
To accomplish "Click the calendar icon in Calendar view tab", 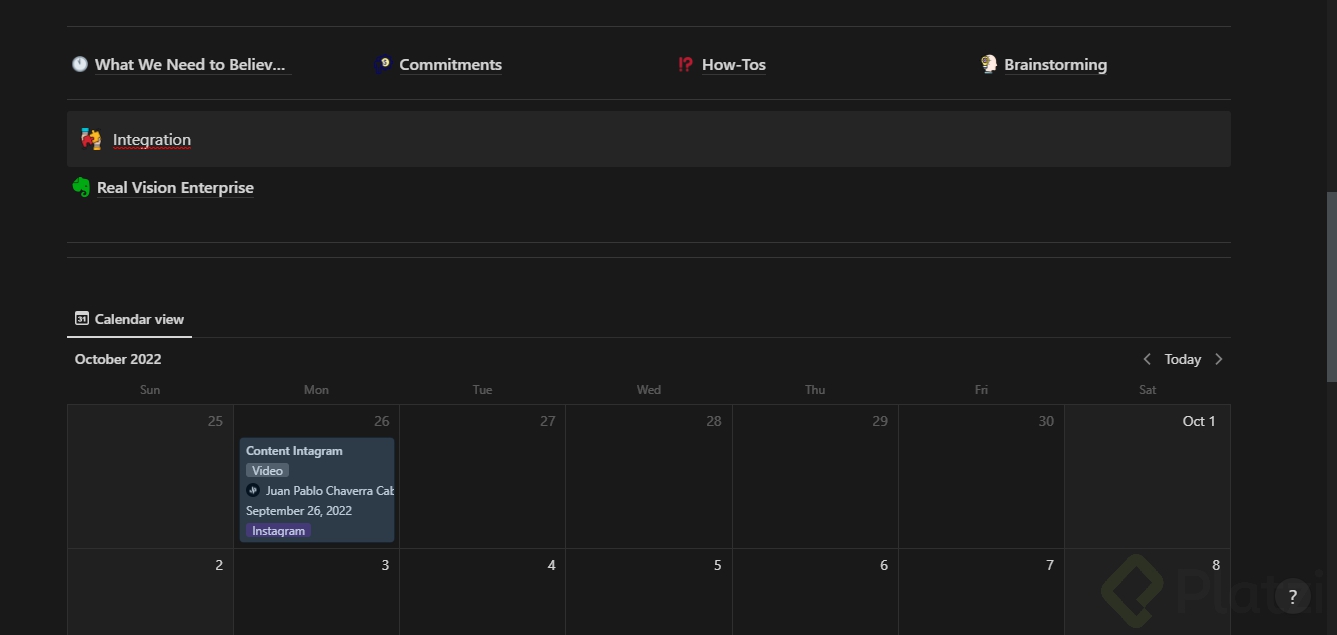I will coord(82,318).
